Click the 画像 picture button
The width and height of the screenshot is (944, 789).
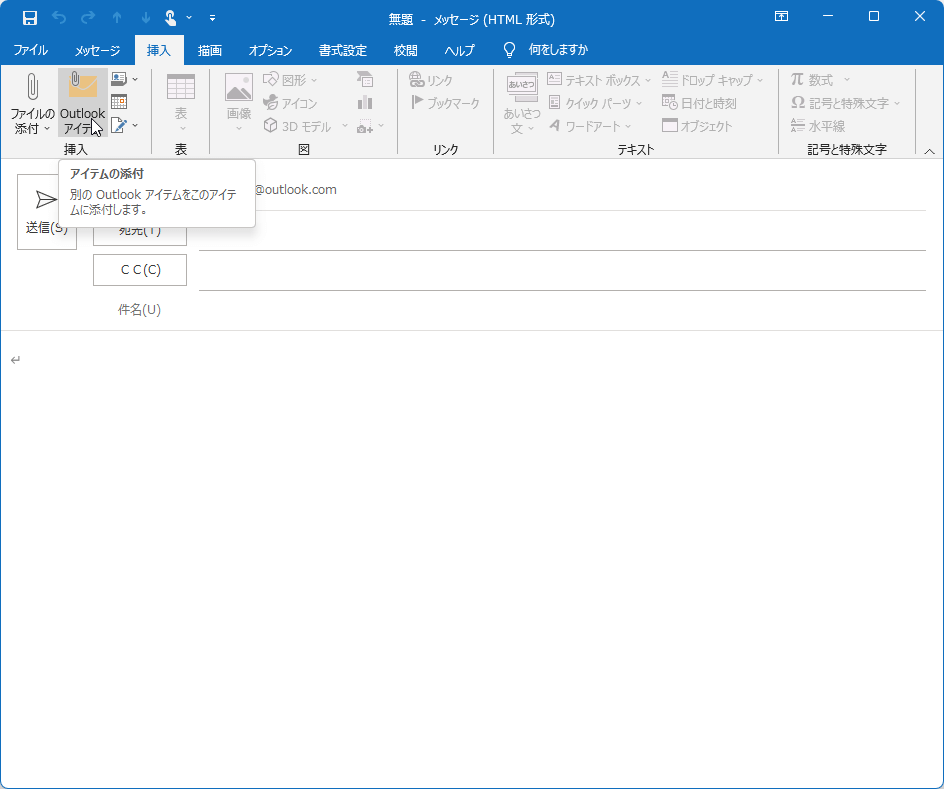239,103
